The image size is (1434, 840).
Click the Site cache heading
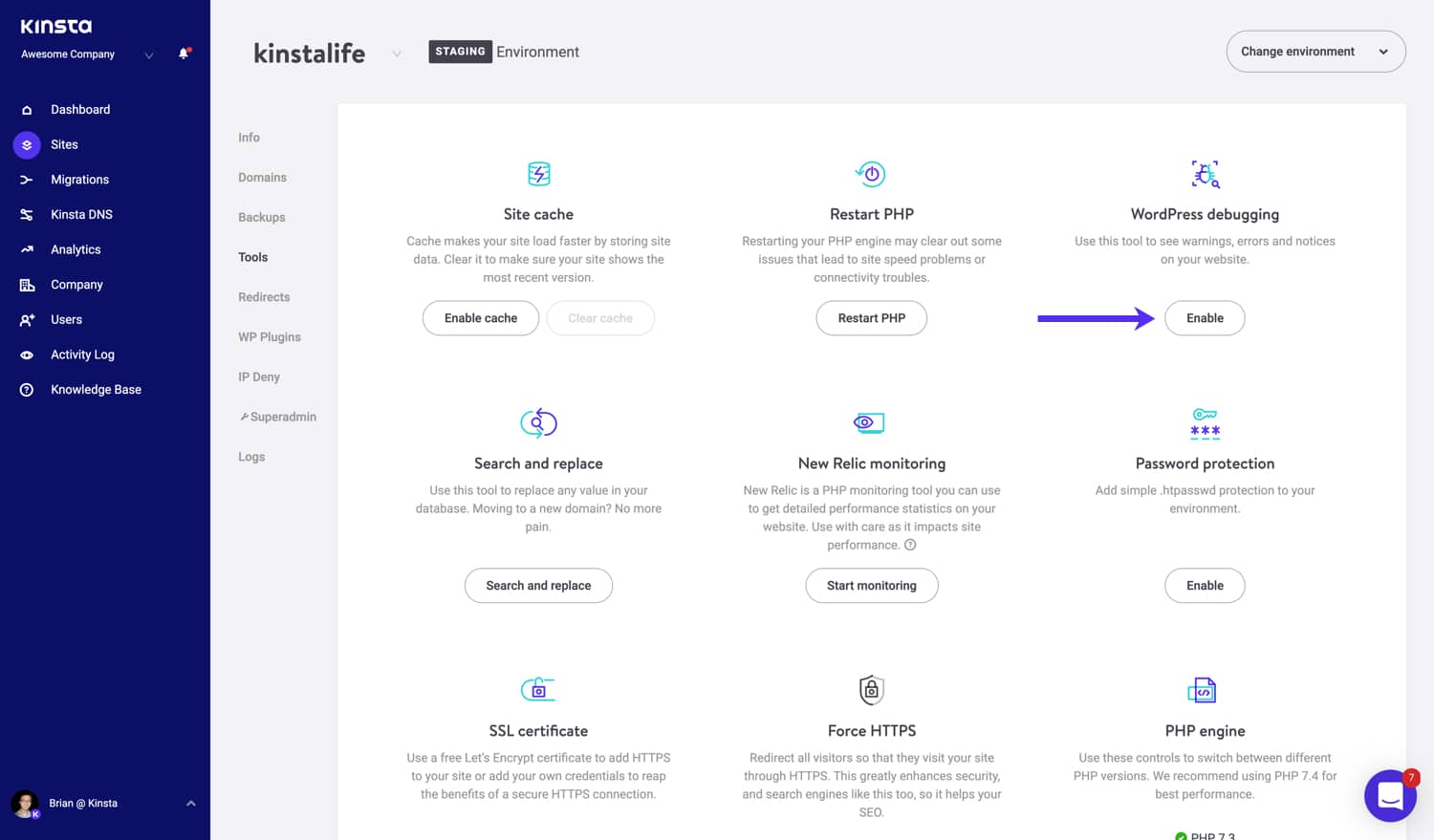[538, 214]
